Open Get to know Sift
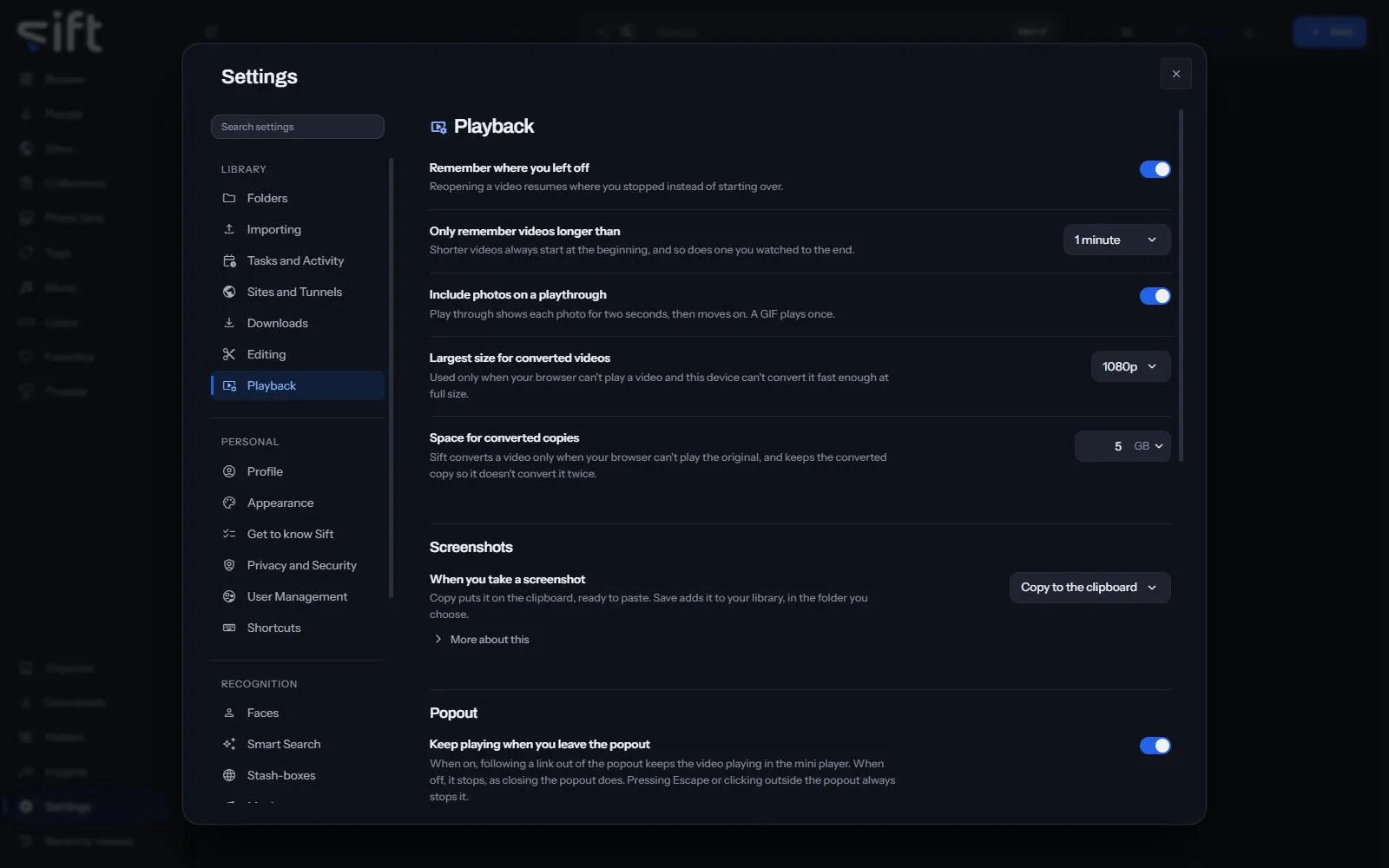The width and height of the screenshot is (1389, 868). tap(297, 534)
